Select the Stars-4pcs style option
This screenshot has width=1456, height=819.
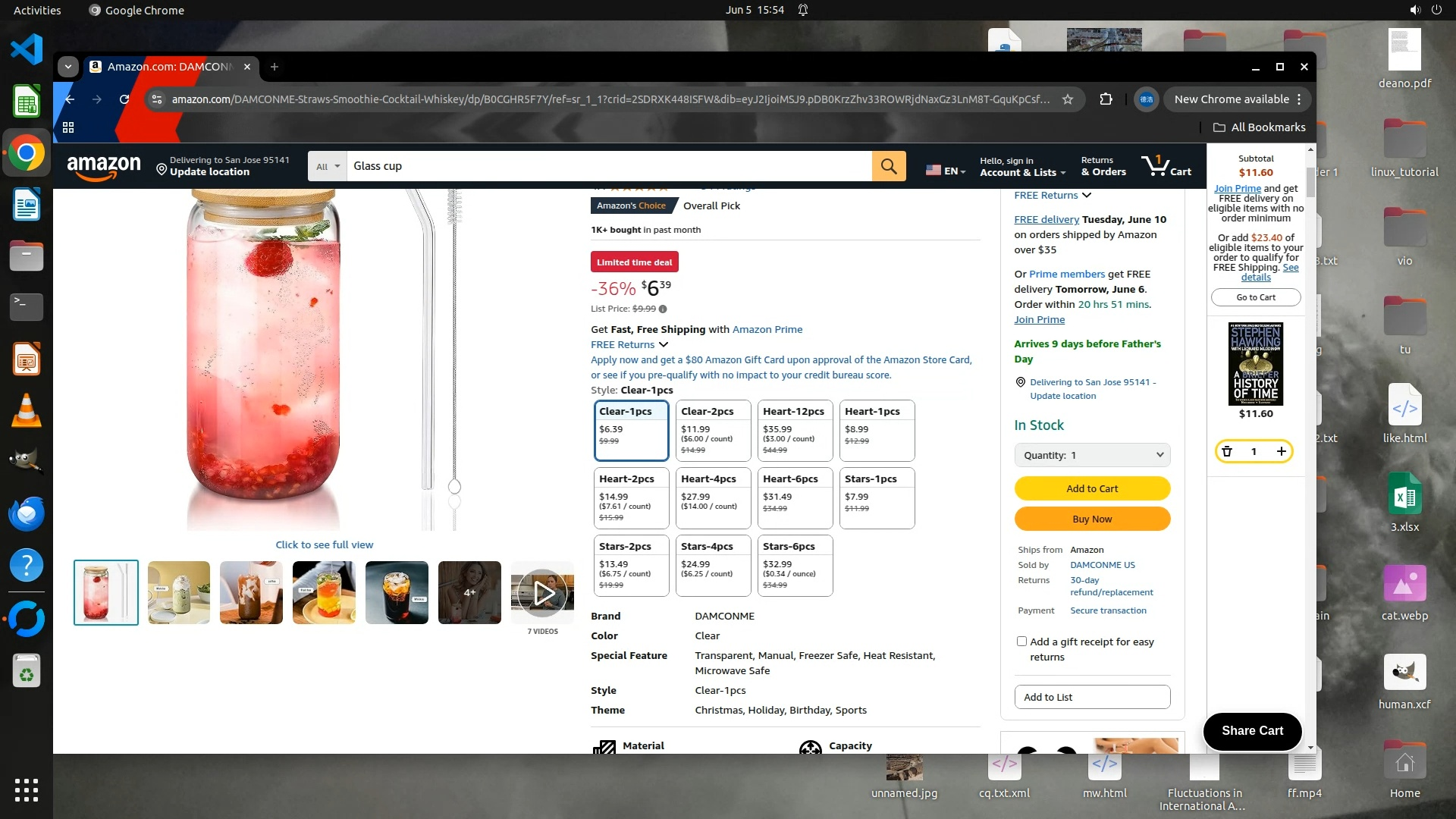713,565
